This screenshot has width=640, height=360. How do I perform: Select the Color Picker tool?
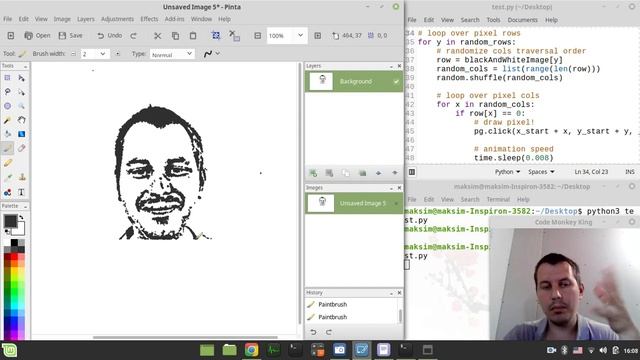(7, 177)
